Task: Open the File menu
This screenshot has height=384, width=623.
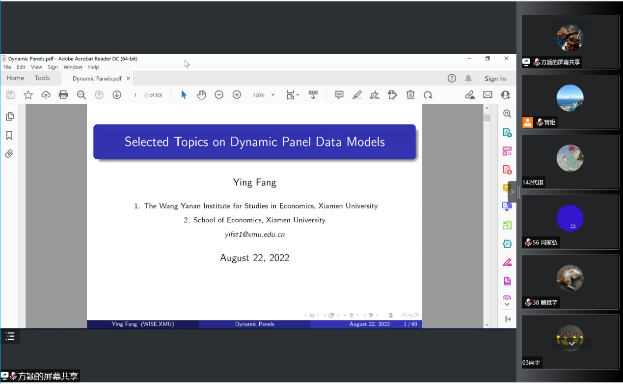Action: (x=7, y=67)
